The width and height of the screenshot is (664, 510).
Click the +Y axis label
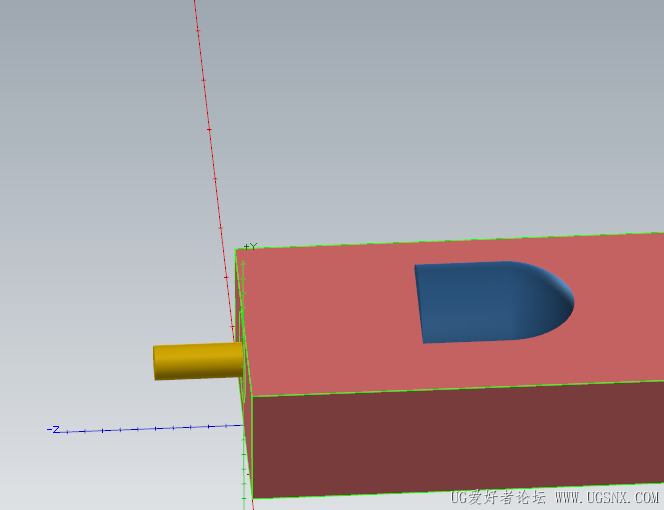[251, 246]
